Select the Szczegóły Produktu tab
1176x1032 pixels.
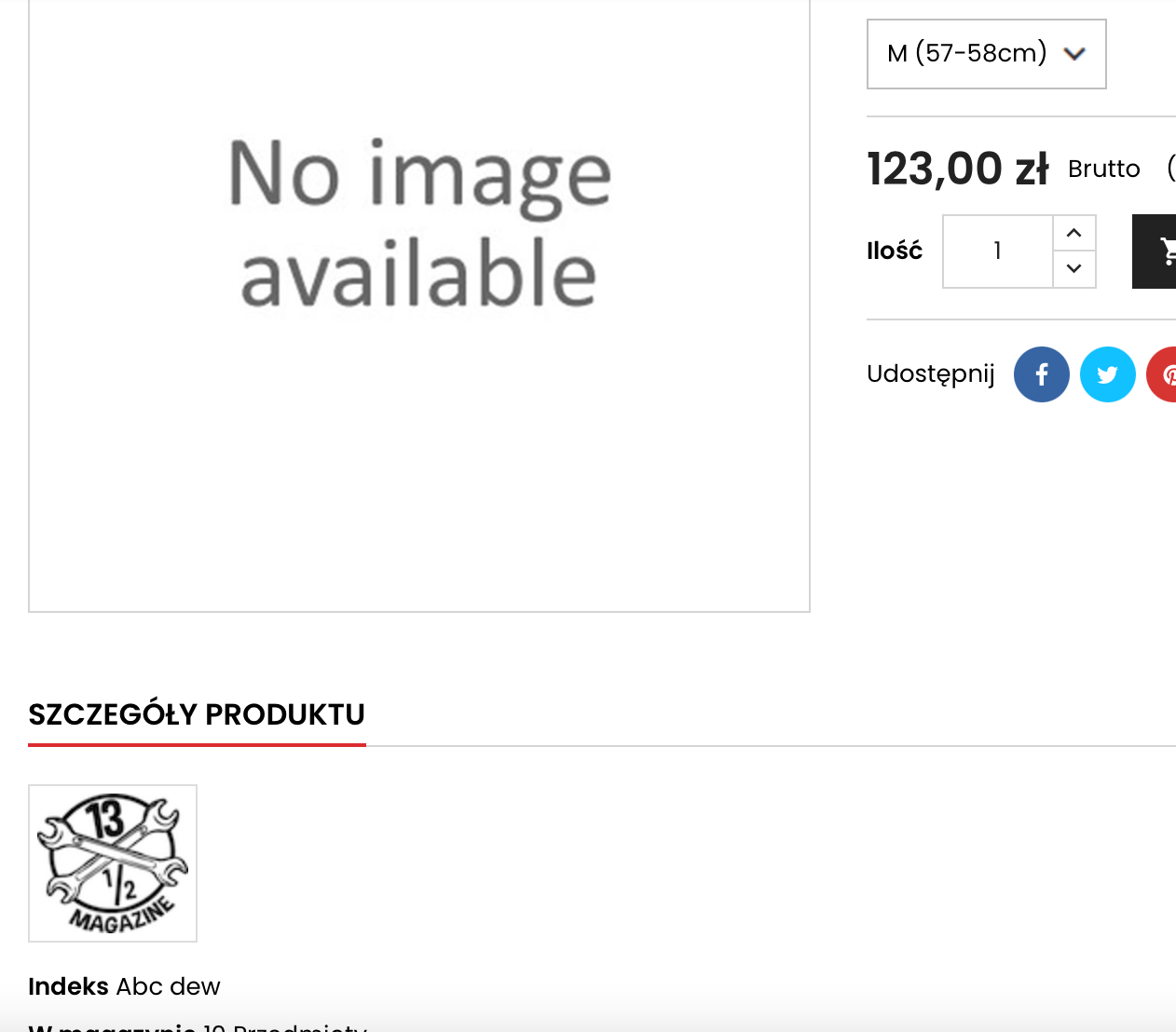197,714
